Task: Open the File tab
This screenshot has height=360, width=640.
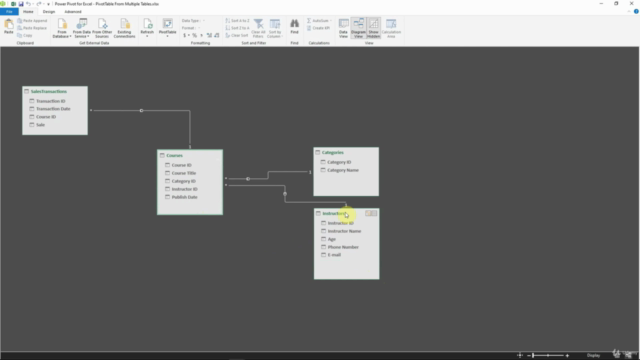Action: tap(9, 12)
